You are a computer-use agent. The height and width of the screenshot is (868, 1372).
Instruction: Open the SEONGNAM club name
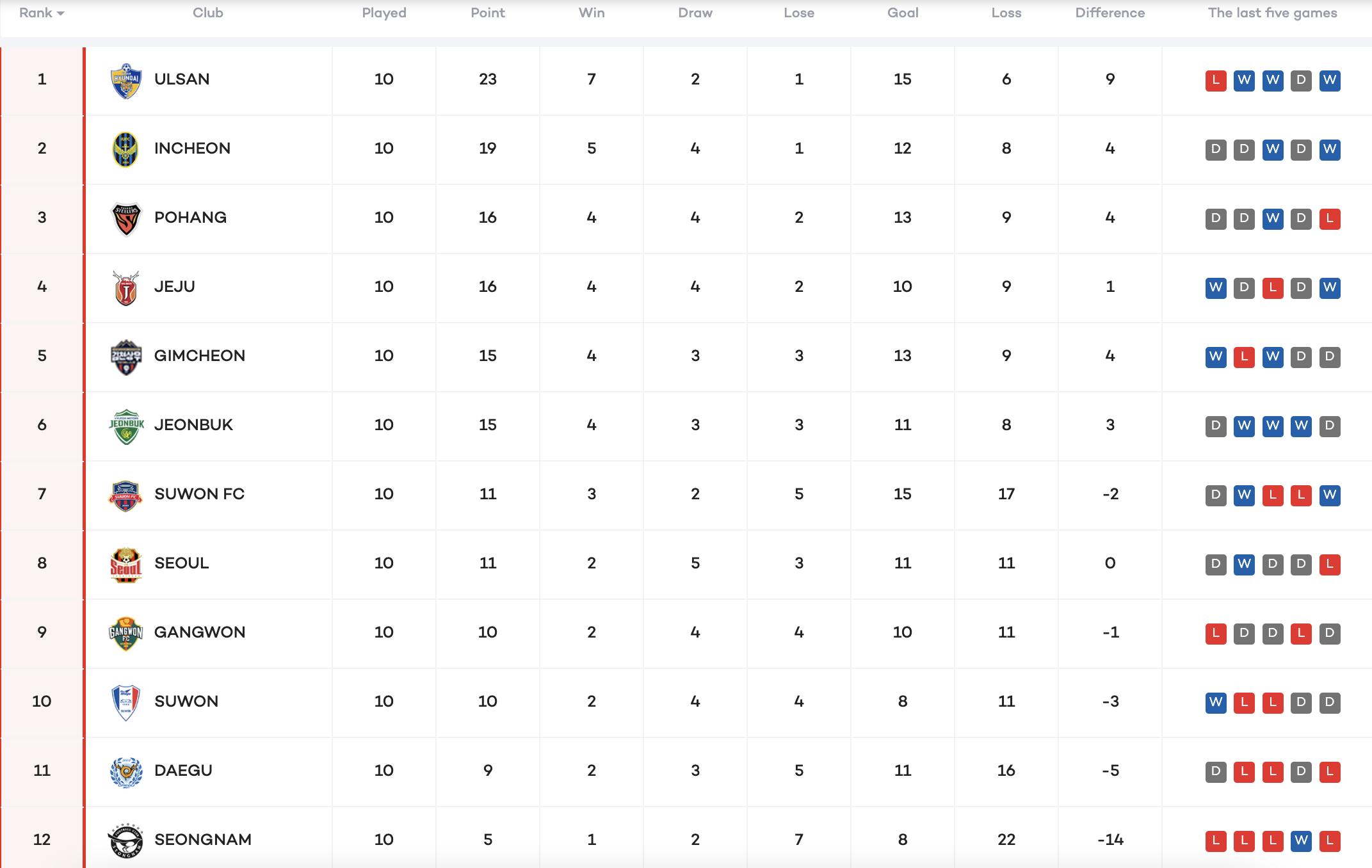[203, 840]
